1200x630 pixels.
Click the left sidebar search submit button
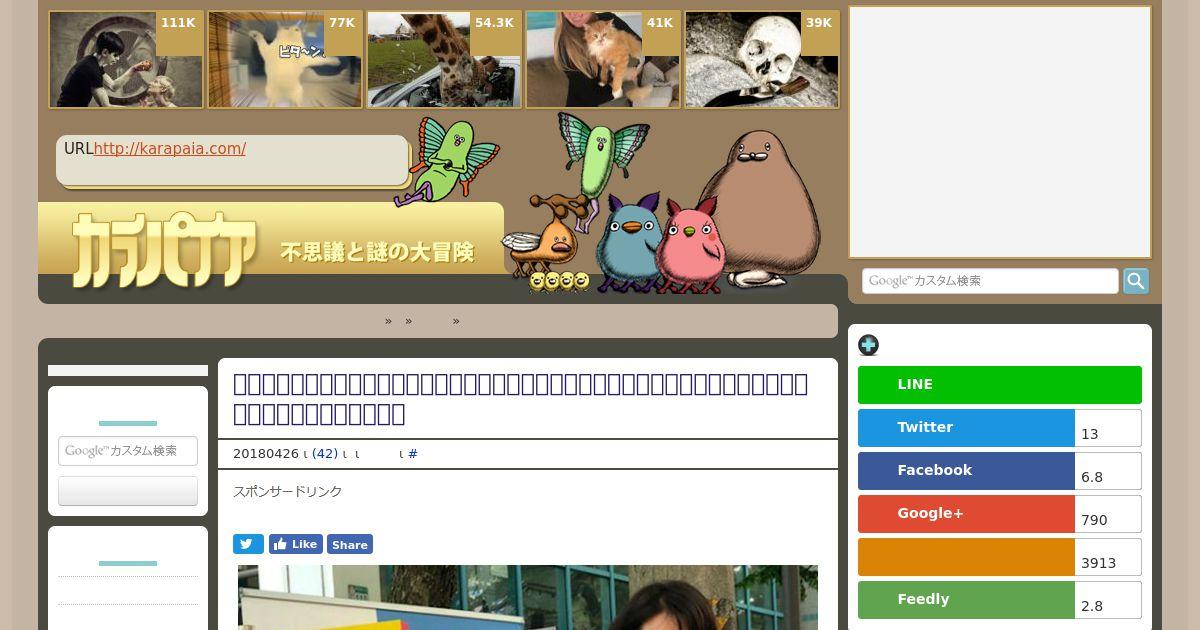tap(128, 491)
